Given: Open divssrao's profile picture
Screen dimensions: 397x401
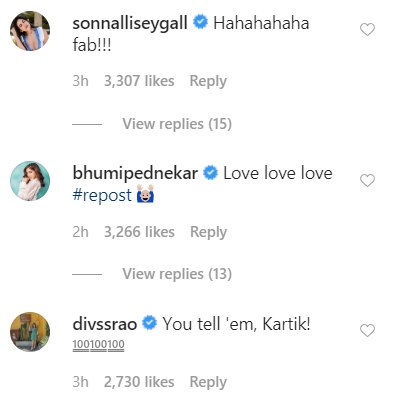Looking at the screenshot, I should 30,332.
